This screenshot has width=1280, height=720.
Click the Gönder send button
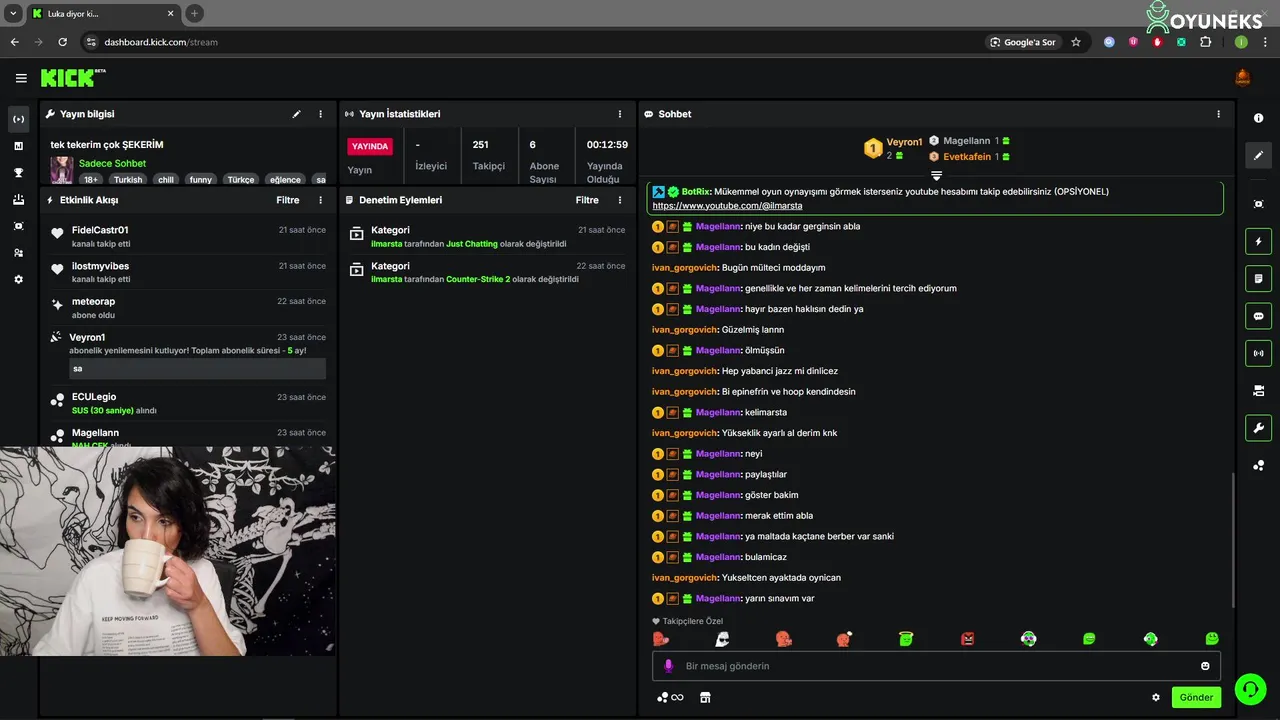pyautogui.click(x=1196, y=697)
